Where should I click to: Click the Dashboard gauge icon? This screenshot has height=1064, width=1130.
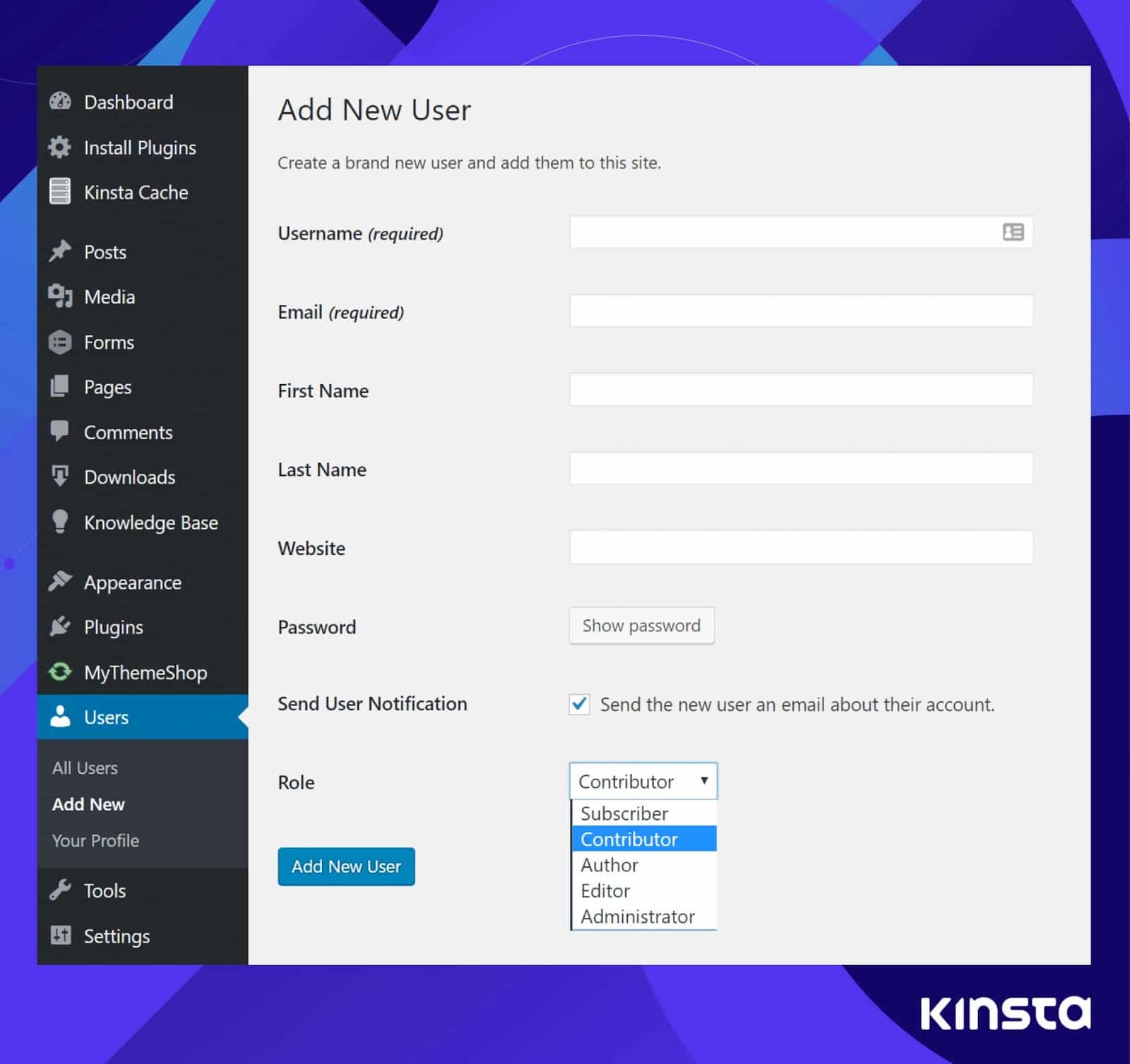click(x=60, y=102)
